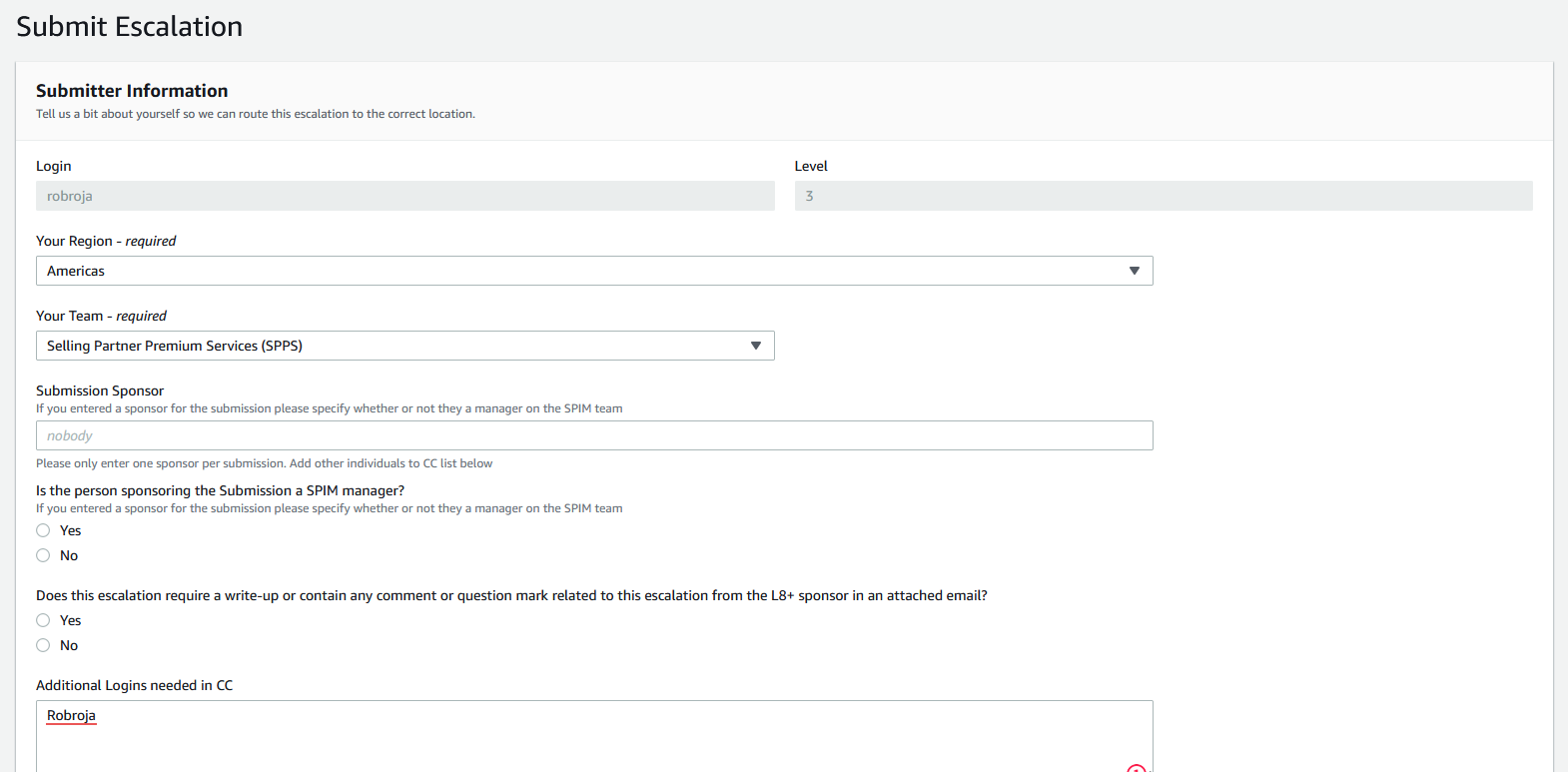Image resolution: width=1568 pixels, height=772 pixels.
Task: Open the Your Region dropdown showing Americas
Action: click(x=594, y=271)
